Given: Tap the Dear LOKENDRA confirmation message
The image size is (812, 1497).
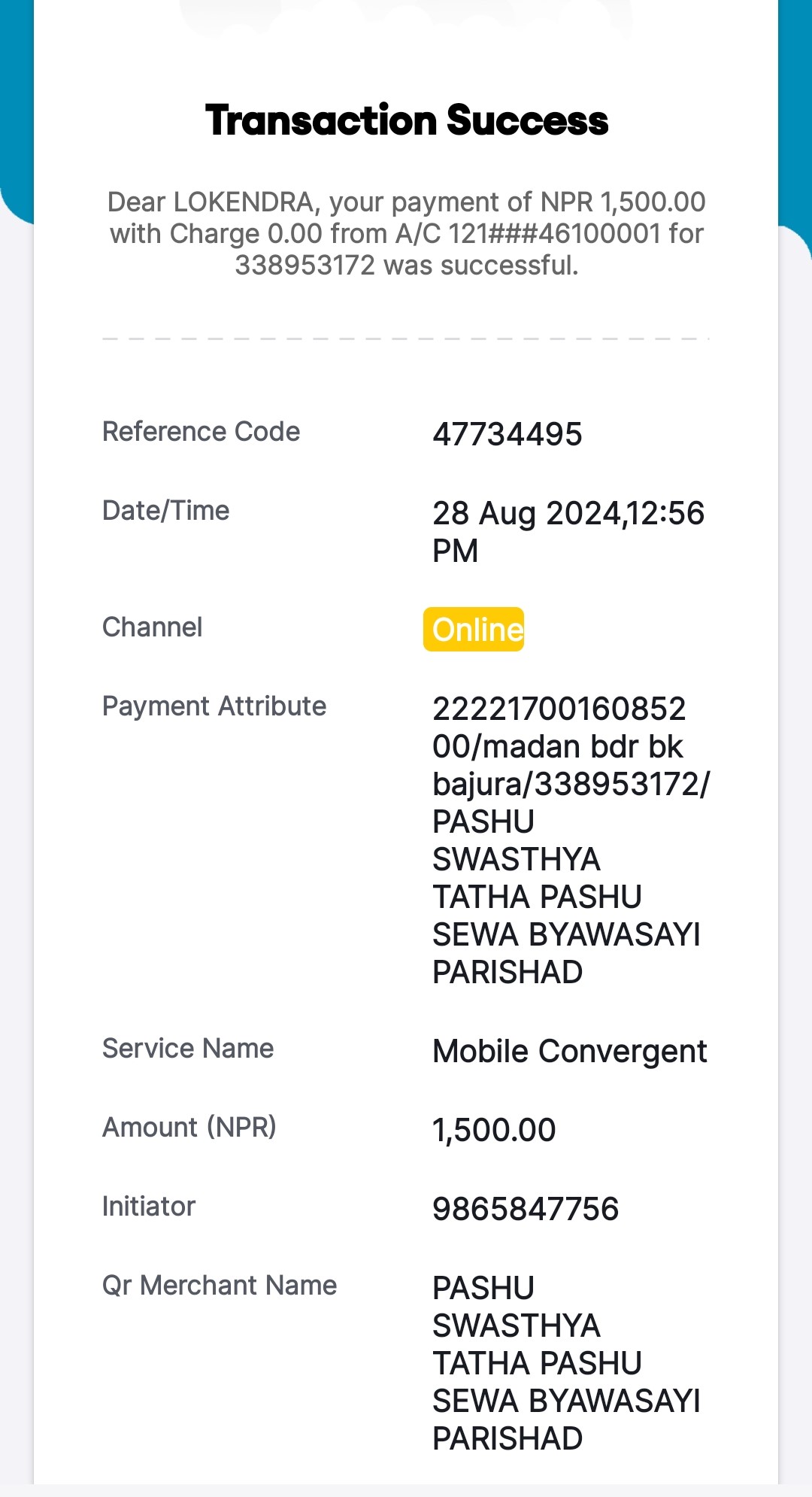Looking at the screenshot, I should click(407, 234).
